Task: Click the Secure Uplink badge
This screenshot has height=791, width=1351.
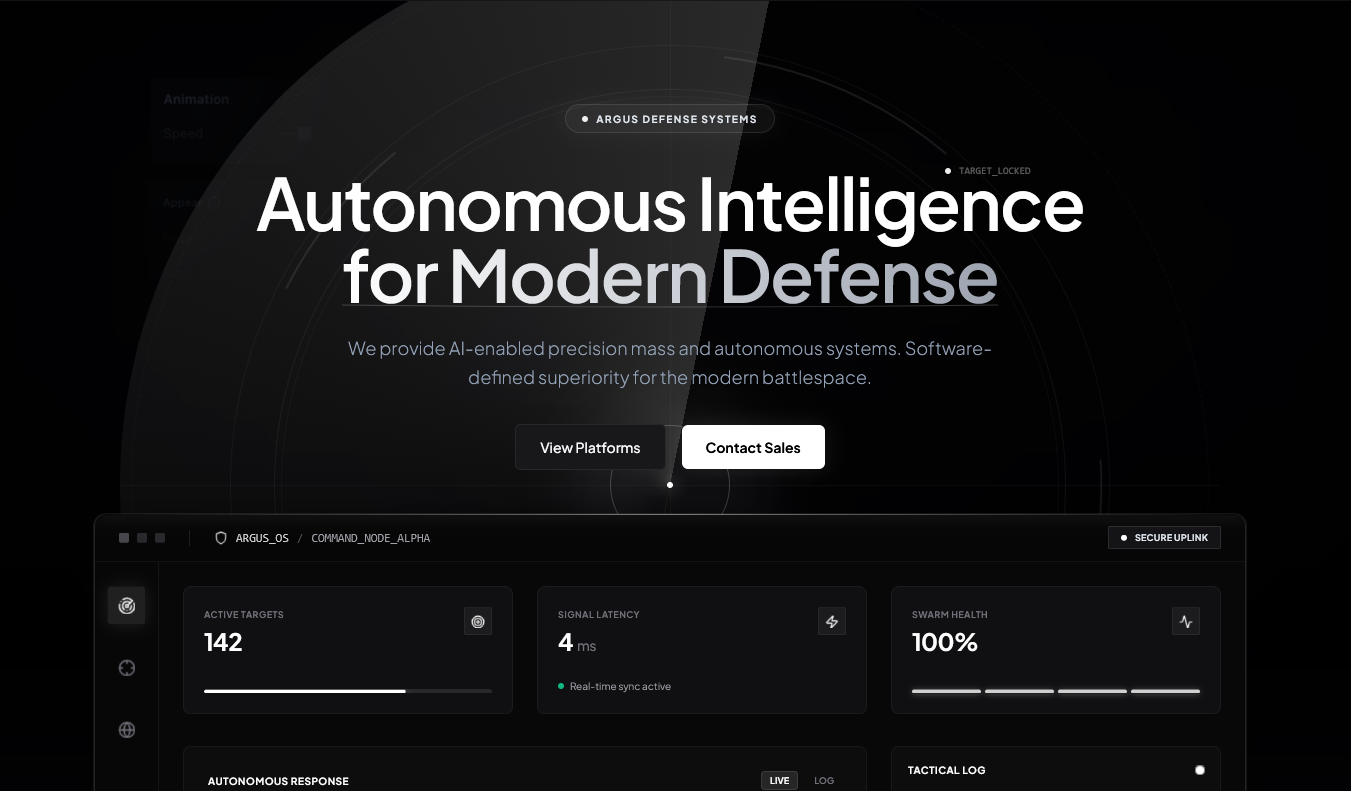Action: [x=1164, y=538]
